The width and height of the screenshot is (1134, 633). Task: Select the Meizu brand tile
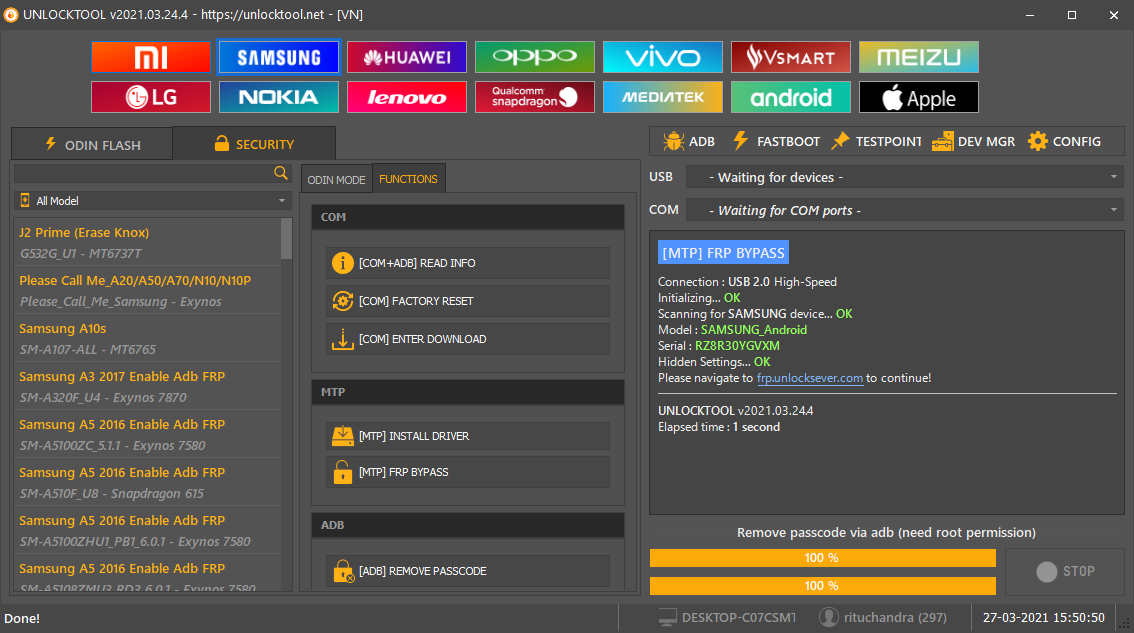918,57
